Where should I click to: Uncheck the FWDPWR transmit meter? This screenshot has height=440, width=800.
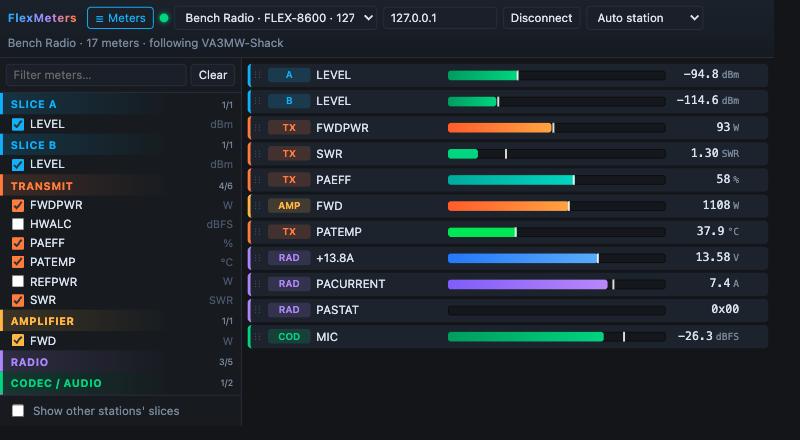coord(18,205)
